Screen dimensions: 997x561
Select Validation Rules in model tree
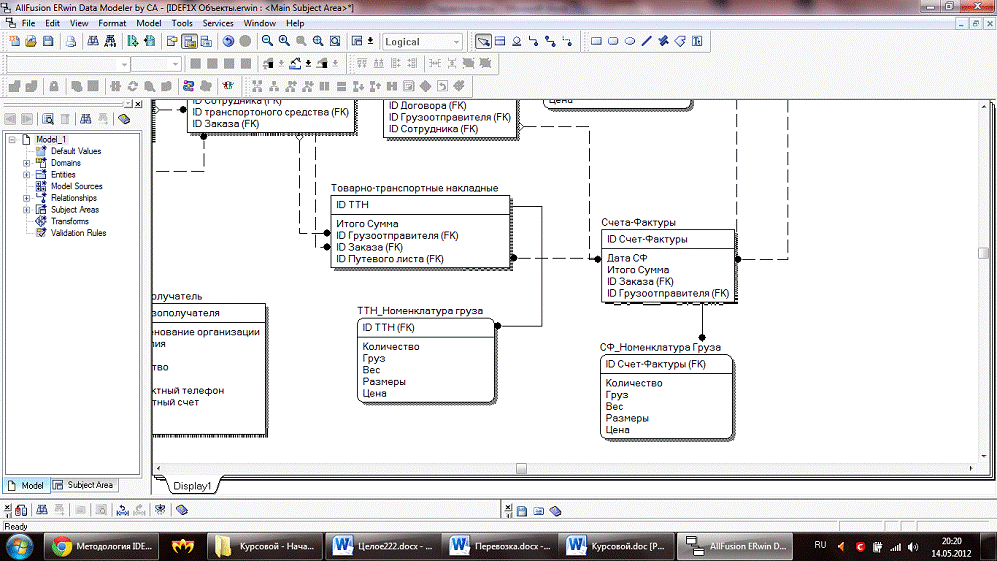(x=78, y=233)
